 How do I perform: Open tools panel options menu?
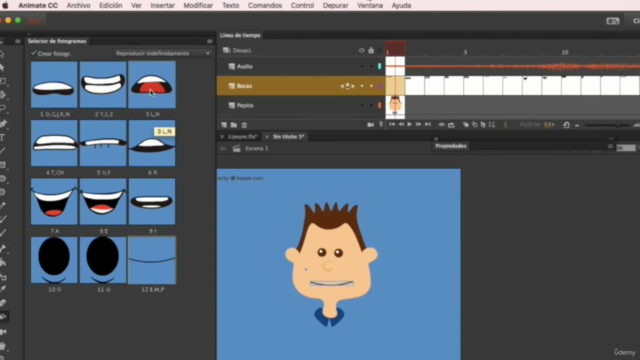click(18, 41)
